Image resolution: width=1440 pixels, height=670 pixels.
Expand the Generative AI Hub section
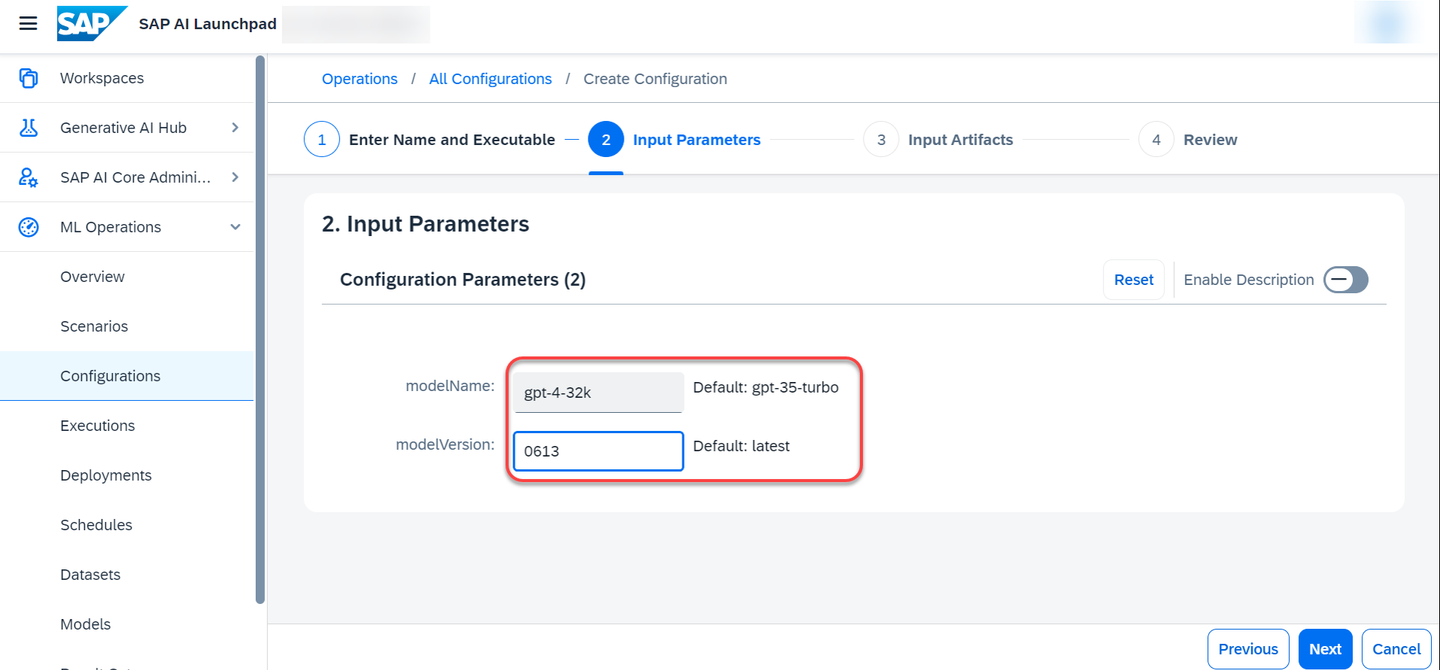[235, 128]
